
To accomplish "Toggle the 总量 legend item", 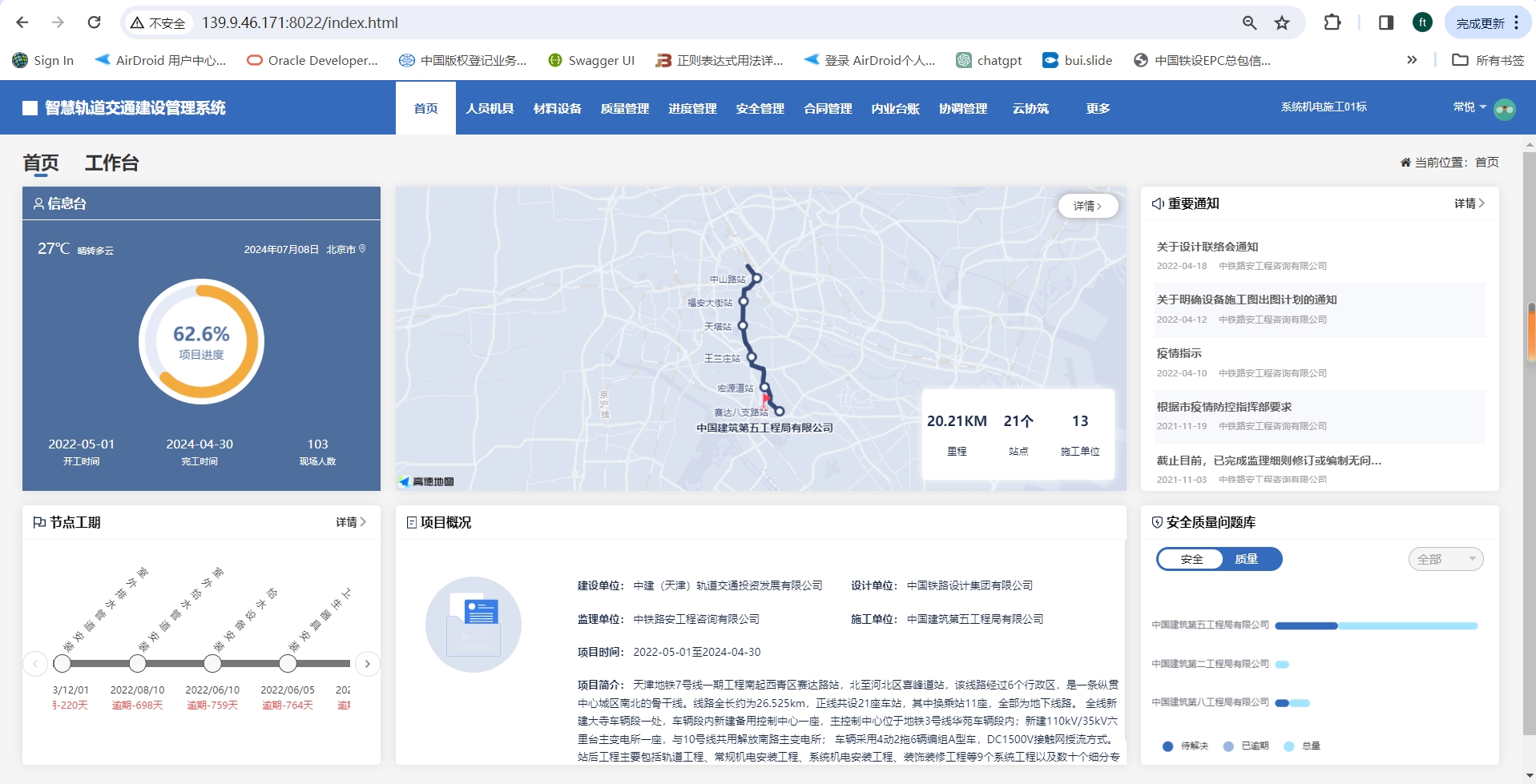I will [x=1302, y=746].
